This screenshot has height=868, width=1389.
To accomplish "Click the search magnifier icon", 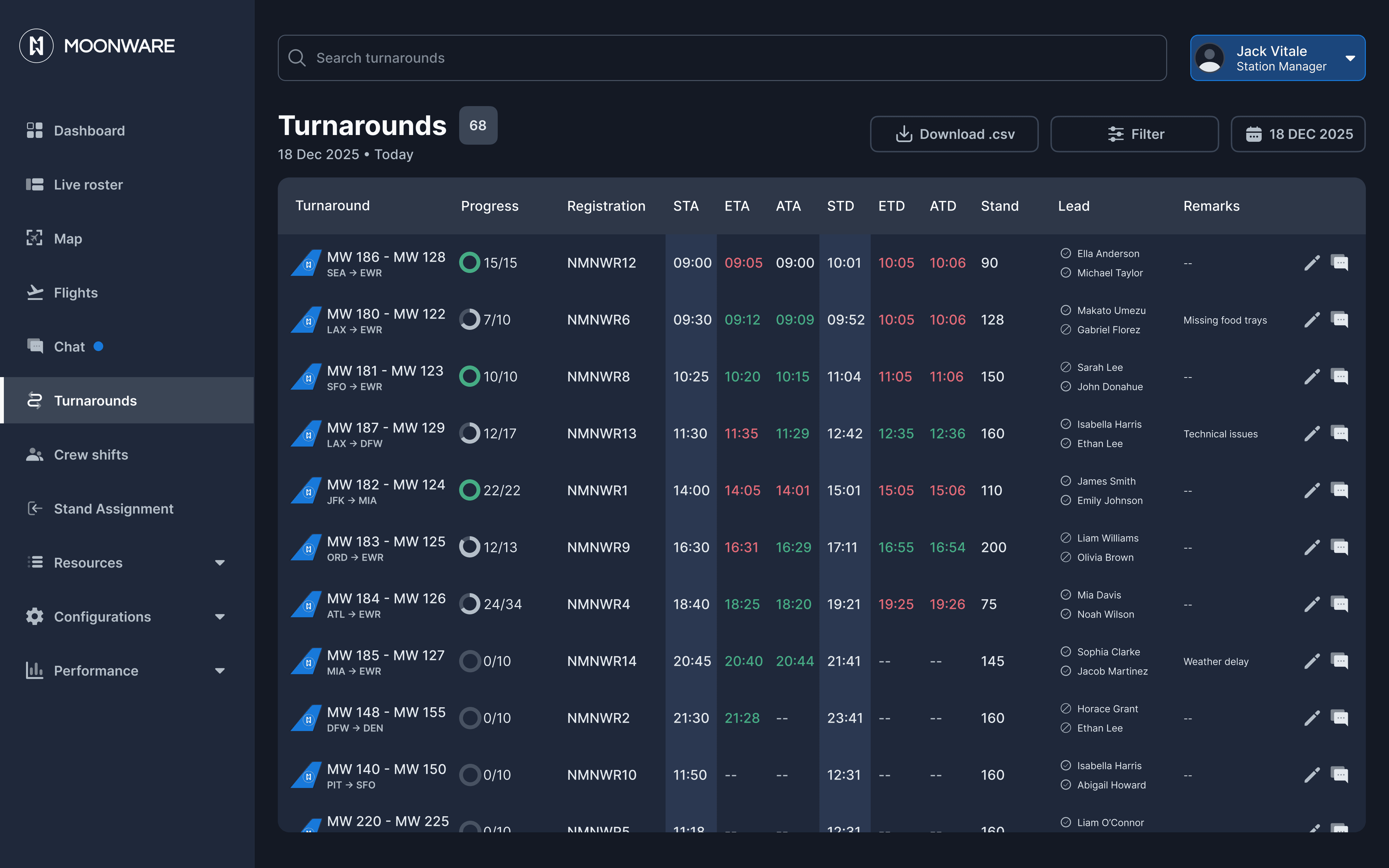I will (x=297, y=58).
